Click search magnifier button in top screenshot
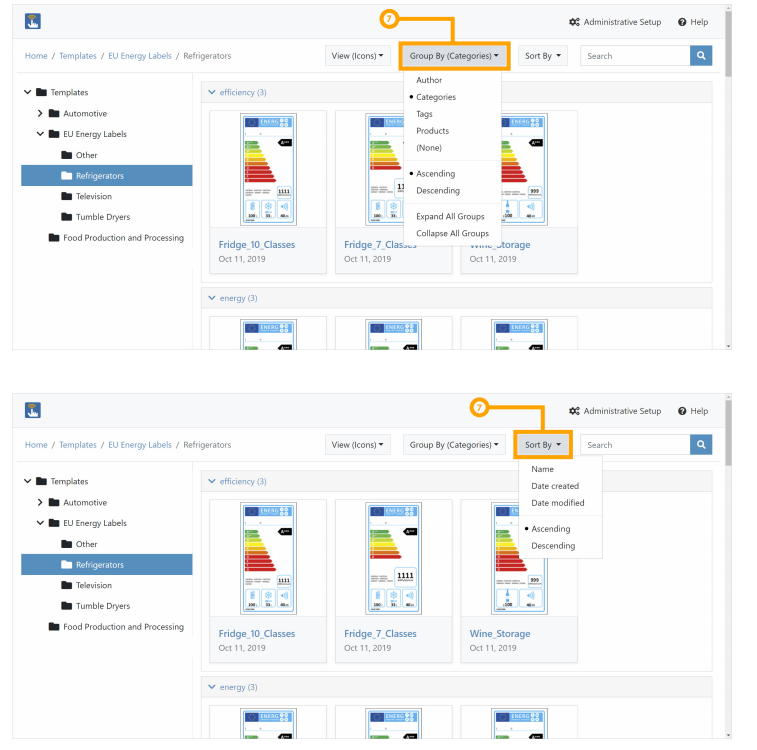The image size is (757, 750). tap(701, 56)
